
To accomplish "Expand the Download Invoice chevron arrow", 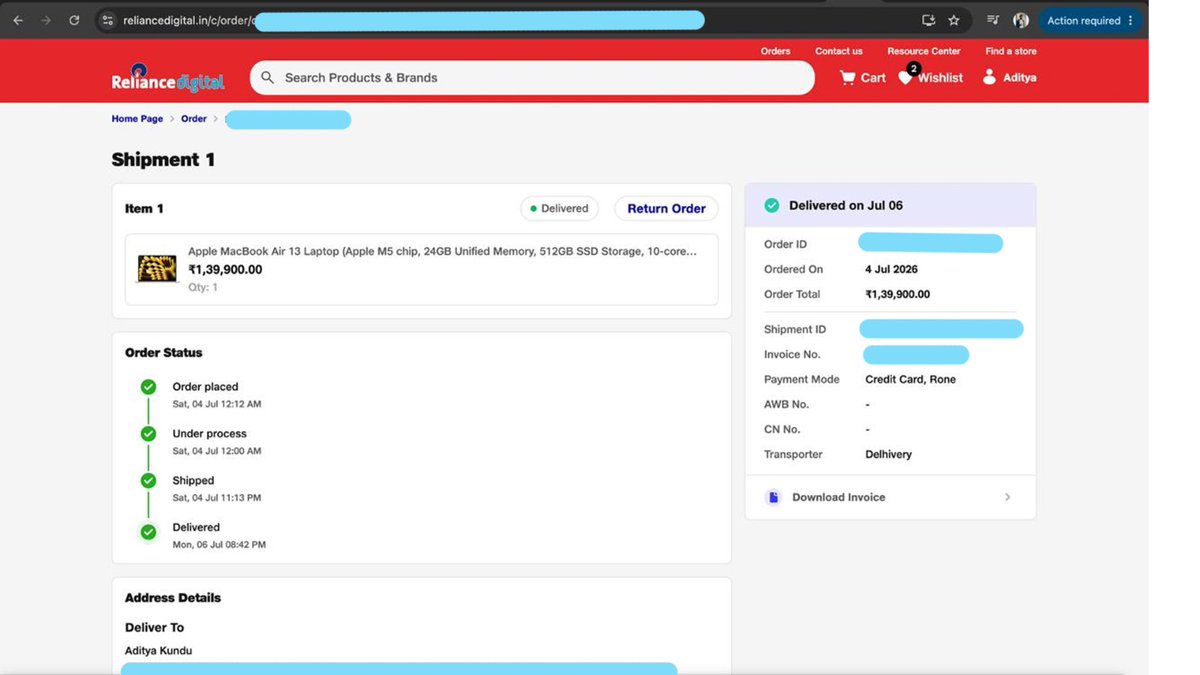I will (1007, 497).
